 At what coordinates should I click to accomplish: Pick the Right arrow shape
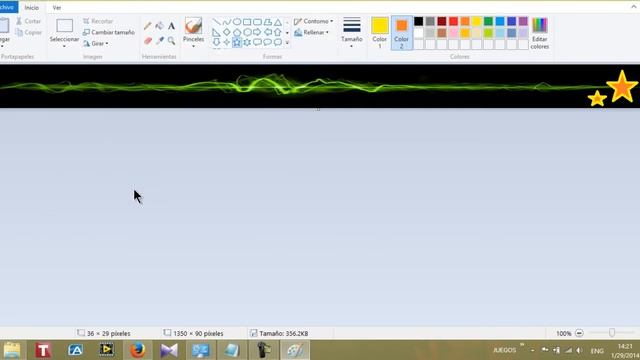coord(257,32)
